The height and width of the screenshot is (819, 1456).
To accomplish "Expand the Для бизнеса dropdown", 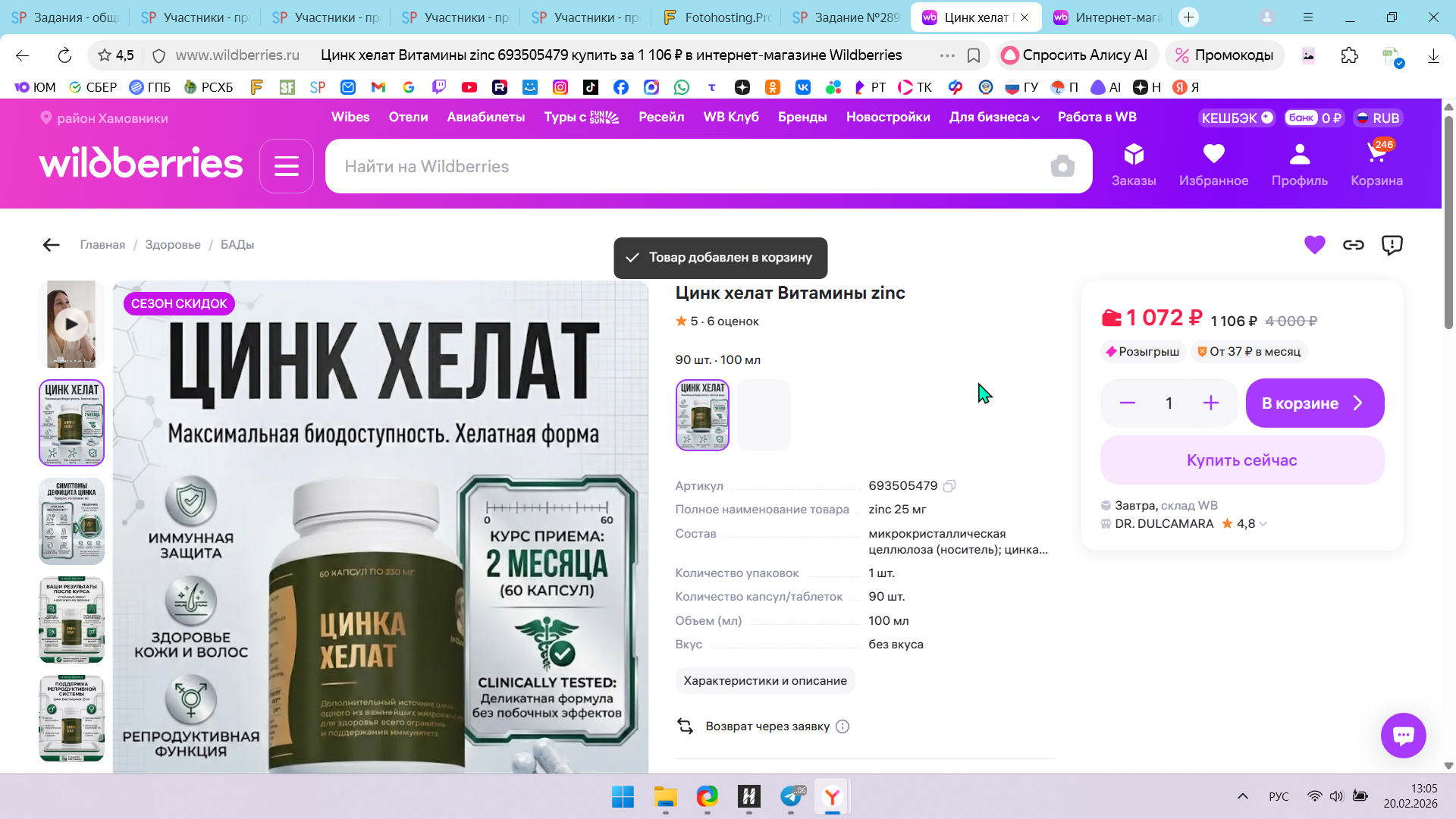I will pyautogui.click(x=993, y=118).
